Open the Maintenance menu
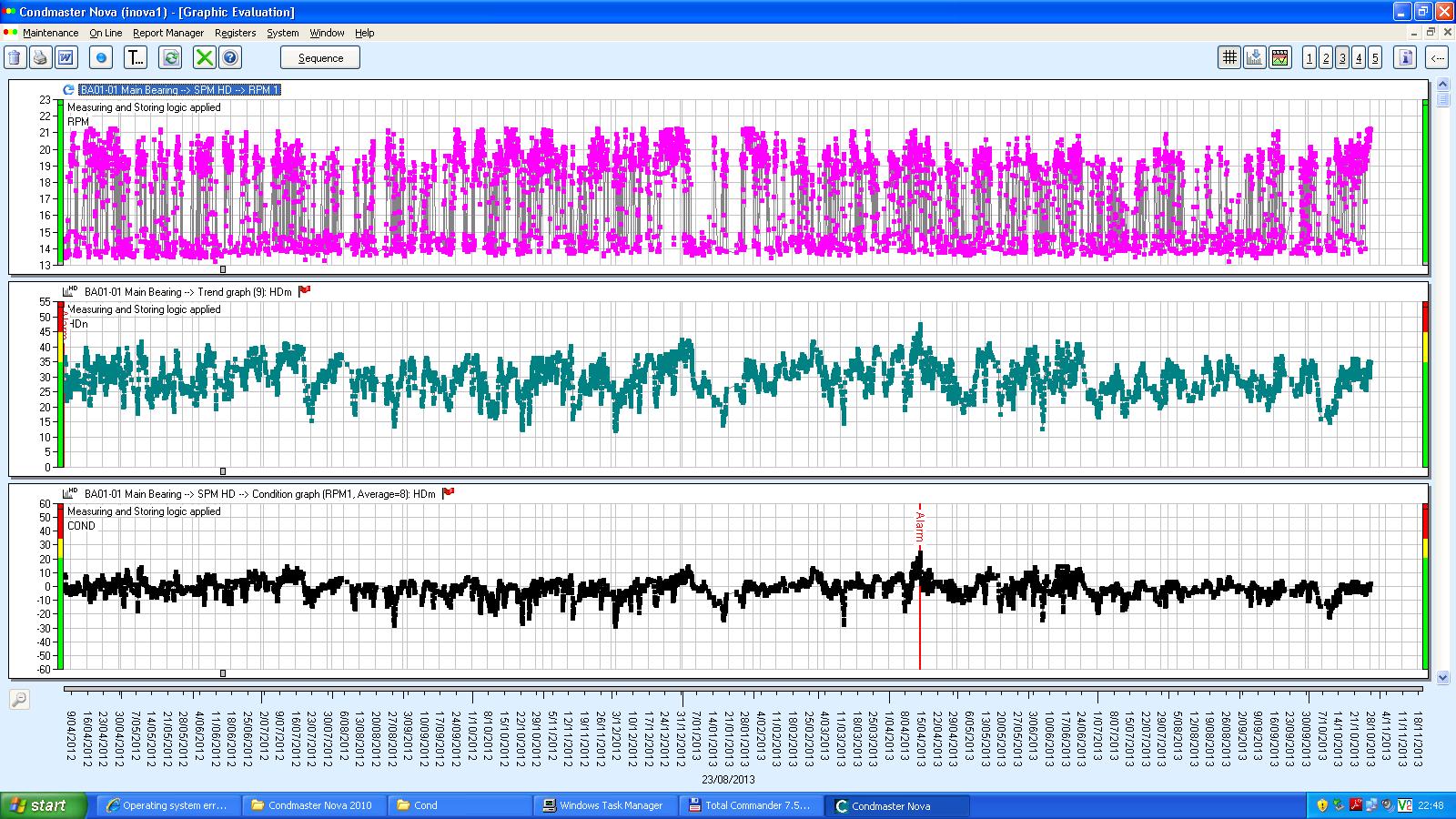Viewport: 1456px width, 819px height. [x=50, y=33]
